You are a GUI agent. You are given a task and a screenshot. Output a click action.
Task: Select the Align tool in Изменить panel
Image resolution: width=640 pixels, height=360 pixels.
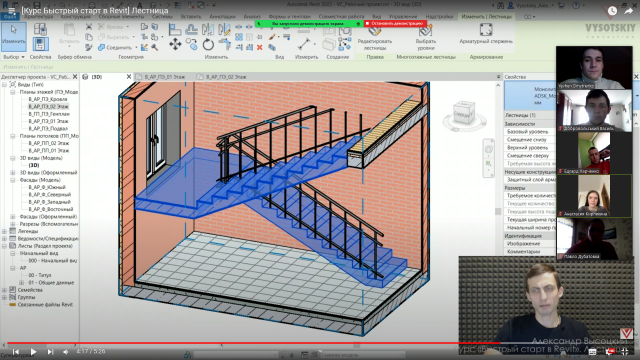(175, 29)
